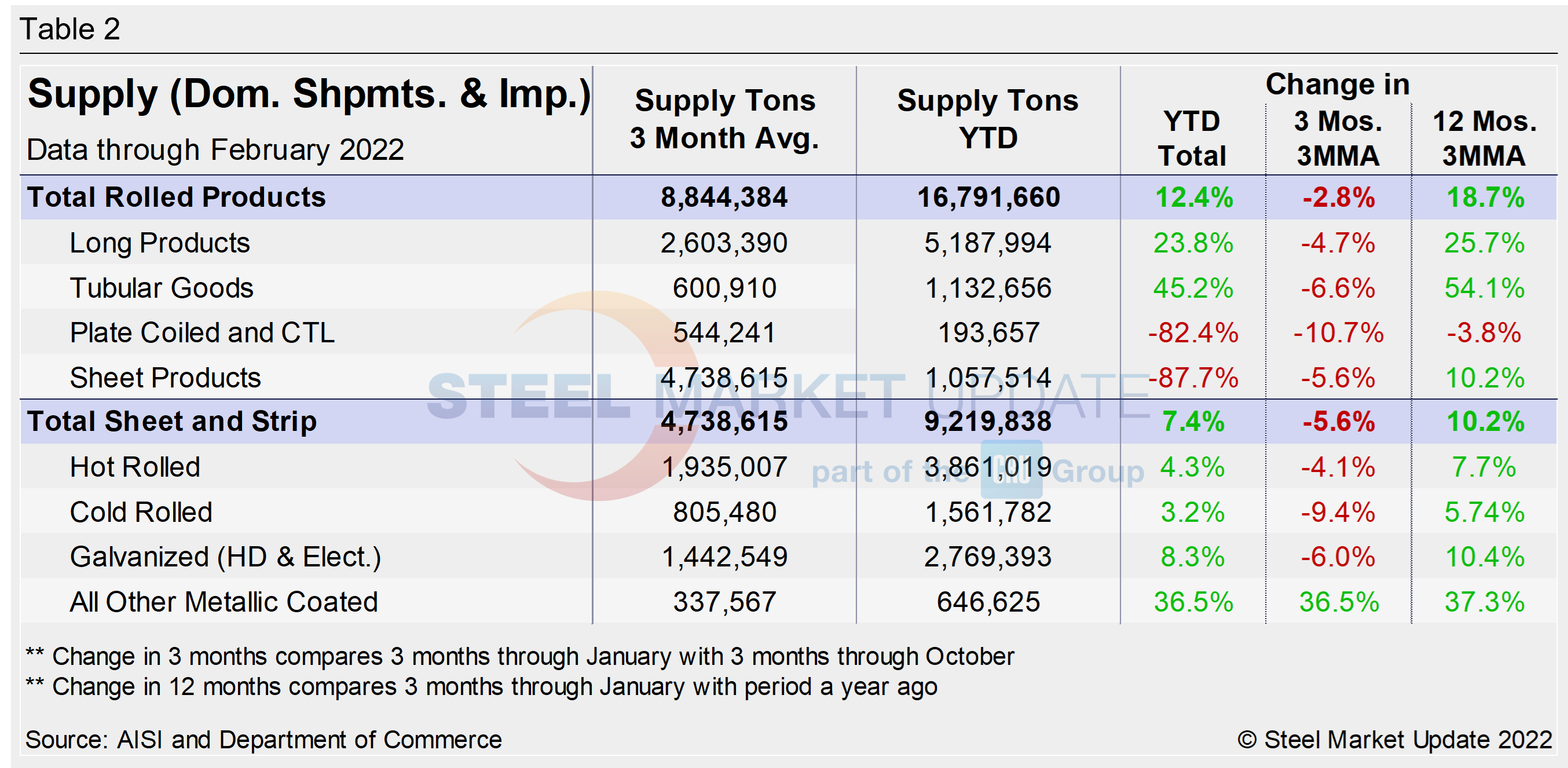This screenshot has height=768, width=1568.
Task: Select the "Total Sheet and Strip" row label
Action: pyautogui.click(x=171, y=422)
